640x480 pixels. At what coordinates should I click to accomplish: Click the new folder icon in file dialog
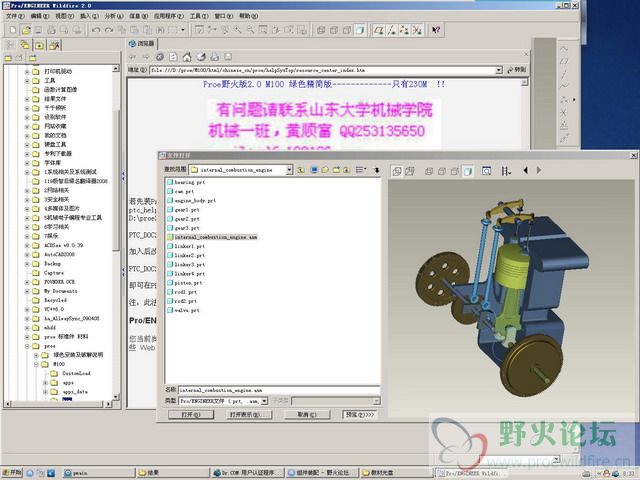[336, 169]
